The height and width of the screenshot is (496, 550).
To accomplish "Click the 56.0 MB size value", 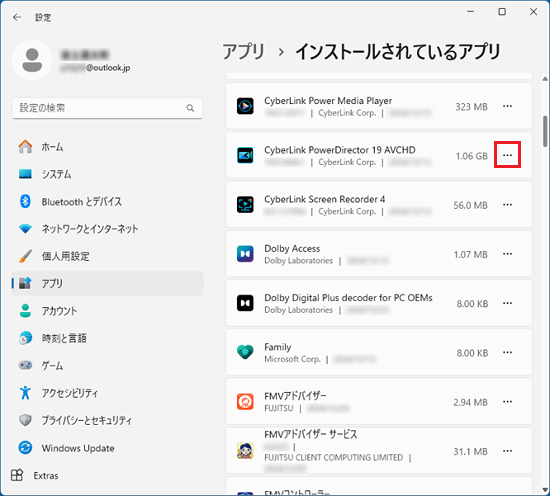I will (x=470, y=205).
